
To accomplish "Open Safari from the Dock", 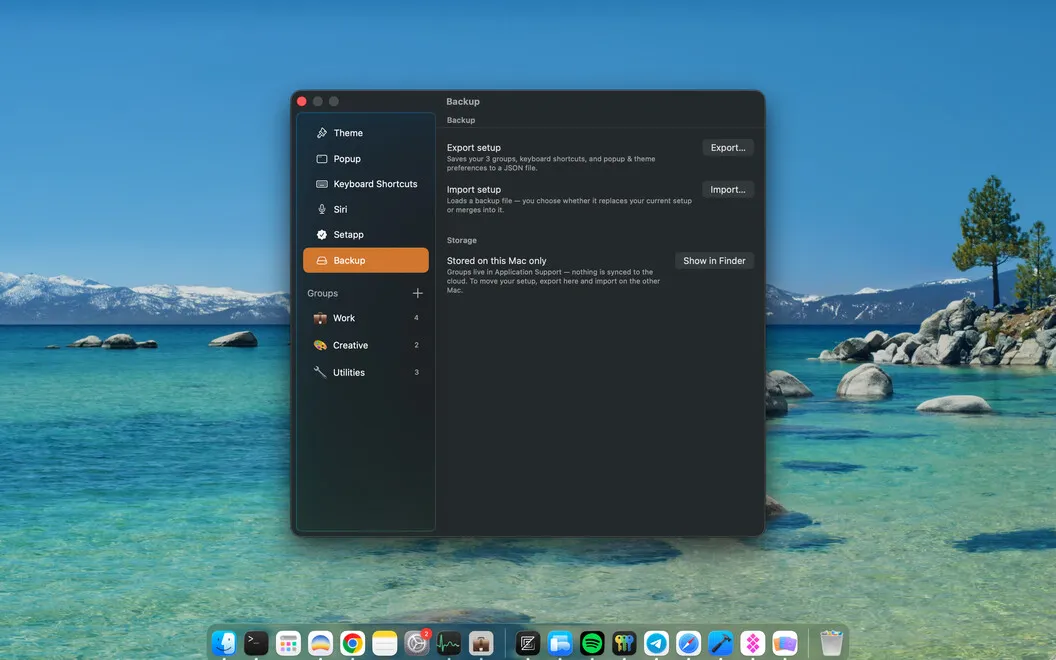I will tap(688, 643).
